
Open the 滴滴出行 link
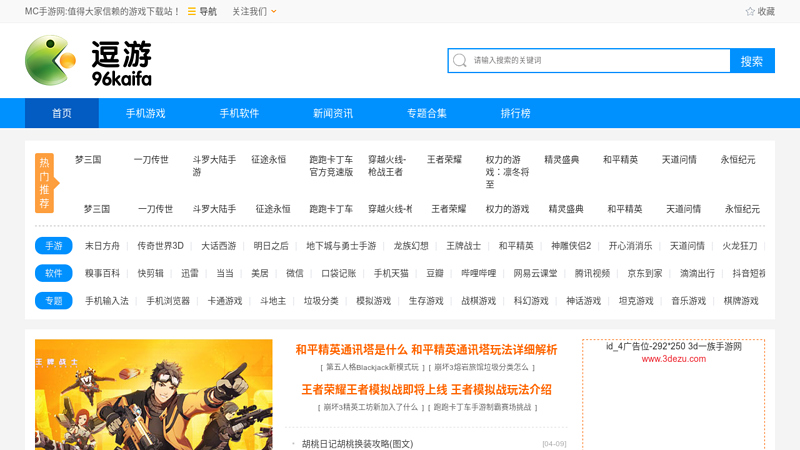tap(697, 273)
